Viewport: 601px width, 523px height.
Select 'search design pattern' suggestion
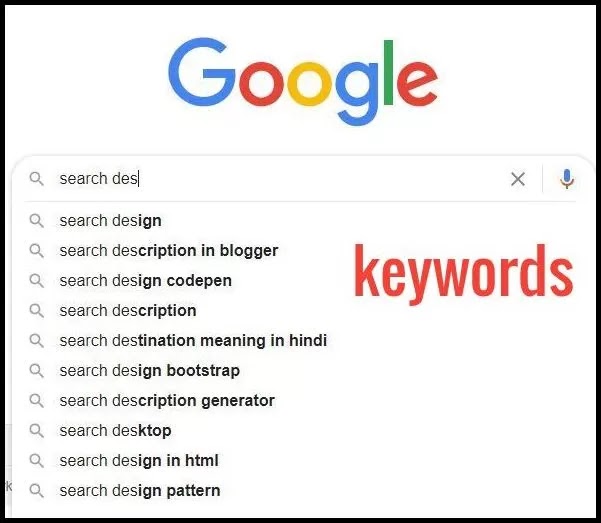140,491
